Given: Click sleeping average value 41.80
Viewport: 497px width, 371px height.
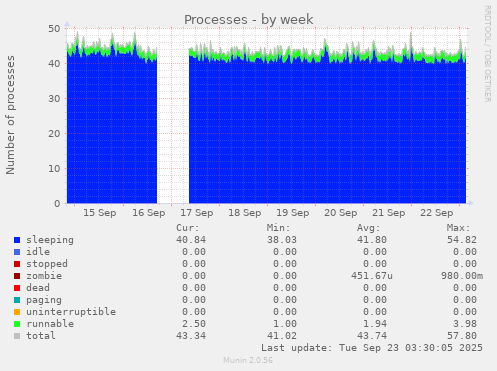Looking at the screenshot, I should [372, 240].
